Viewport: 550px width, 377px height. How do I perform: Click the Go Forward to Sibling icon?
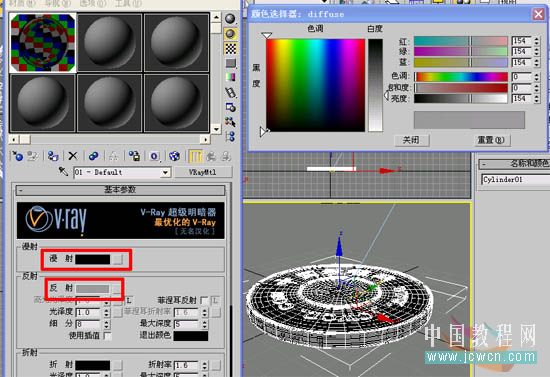(x=226, y=156)
